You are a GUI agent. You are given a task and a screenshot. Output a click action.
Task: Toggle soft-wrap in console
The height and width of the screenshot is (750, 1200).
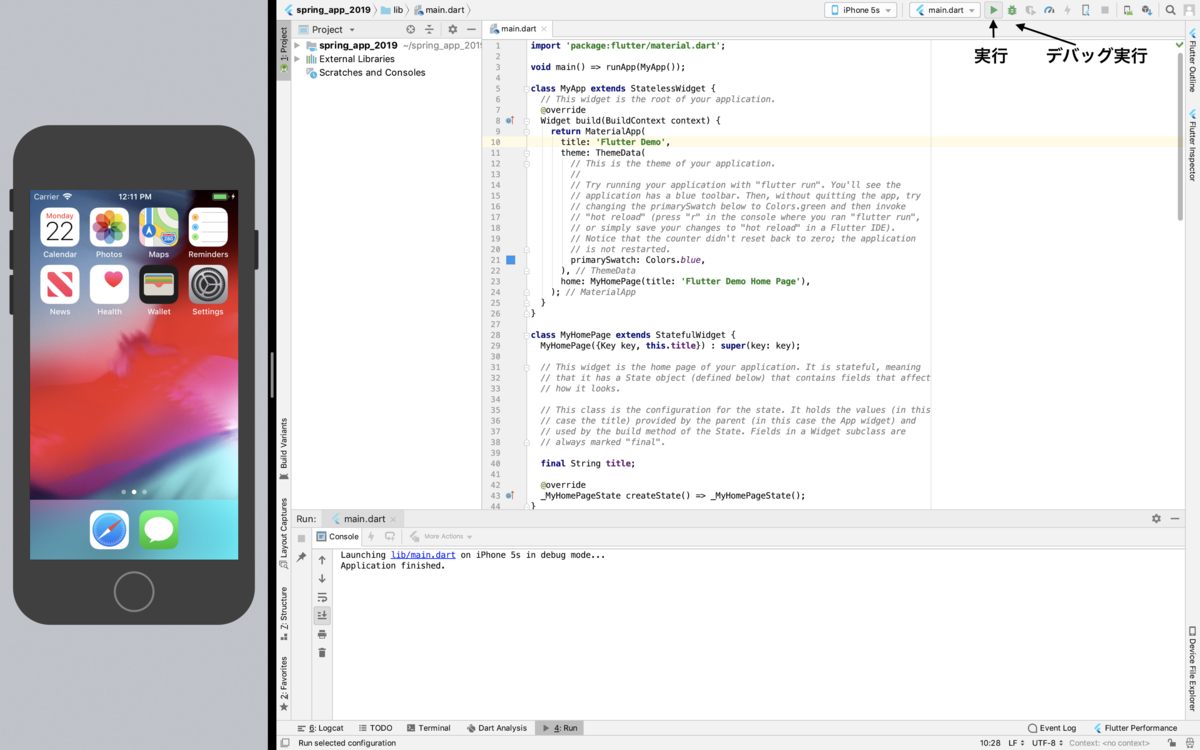coord(322,597)
